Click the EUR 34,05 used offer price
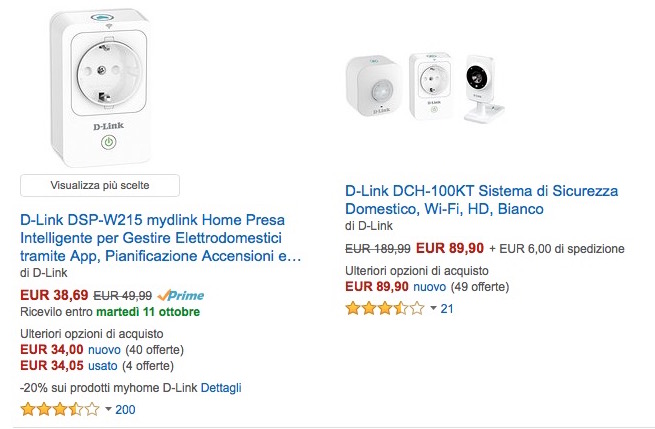This screenshot has height=429, width=655. pos(52,365)
